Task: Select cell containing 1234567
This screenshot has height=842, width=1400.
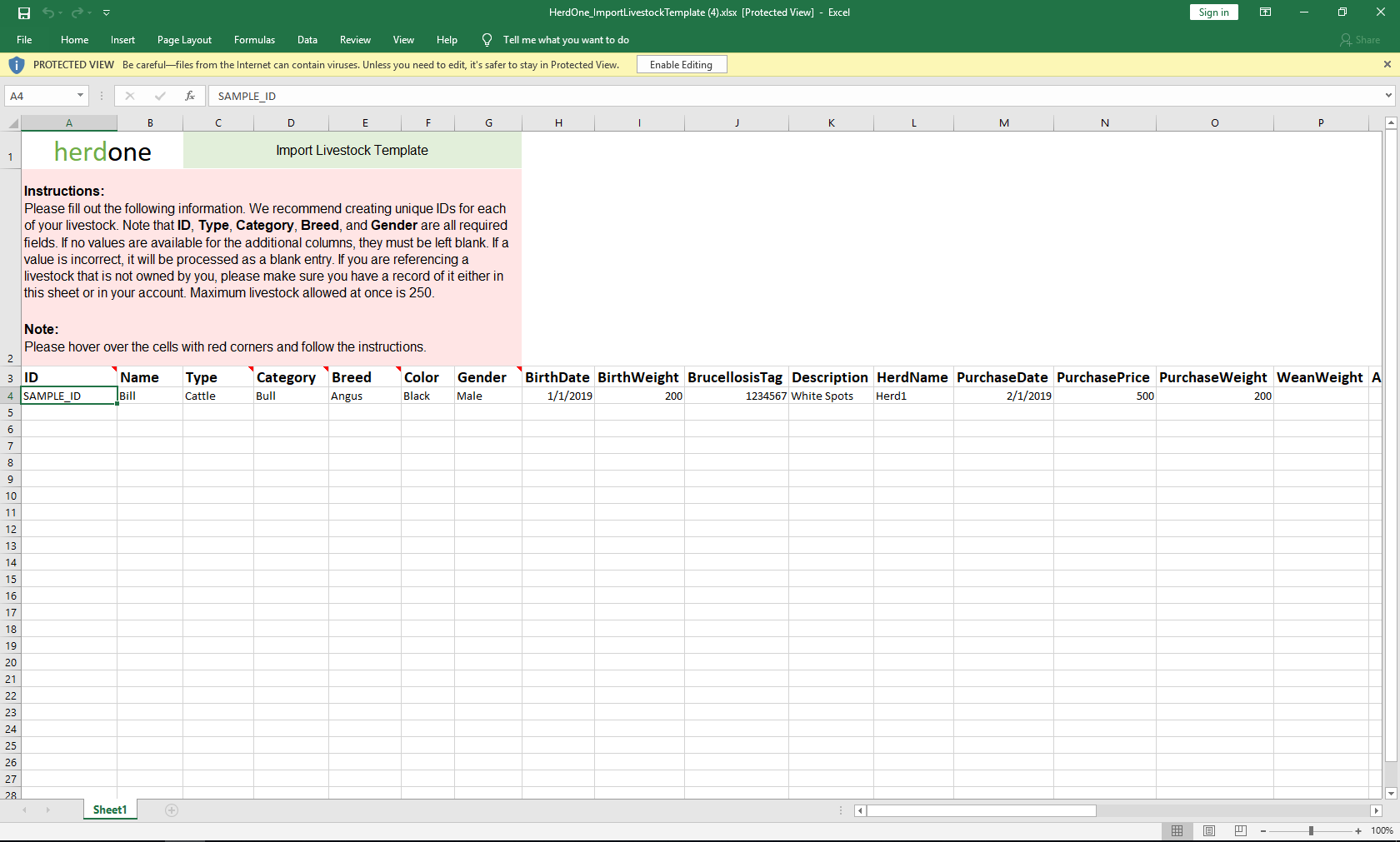Action: pyautogui.click(x=737, y=396)
